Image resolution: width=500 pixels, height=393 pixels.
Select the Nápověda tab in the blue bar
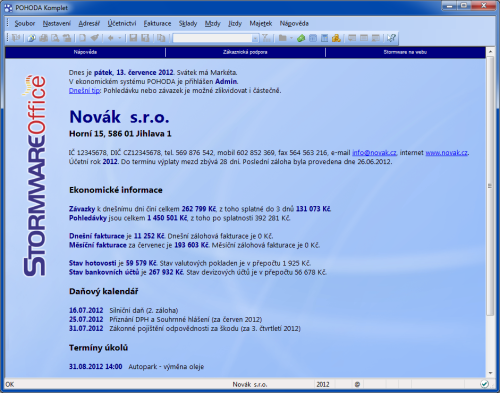pos(85,52)
